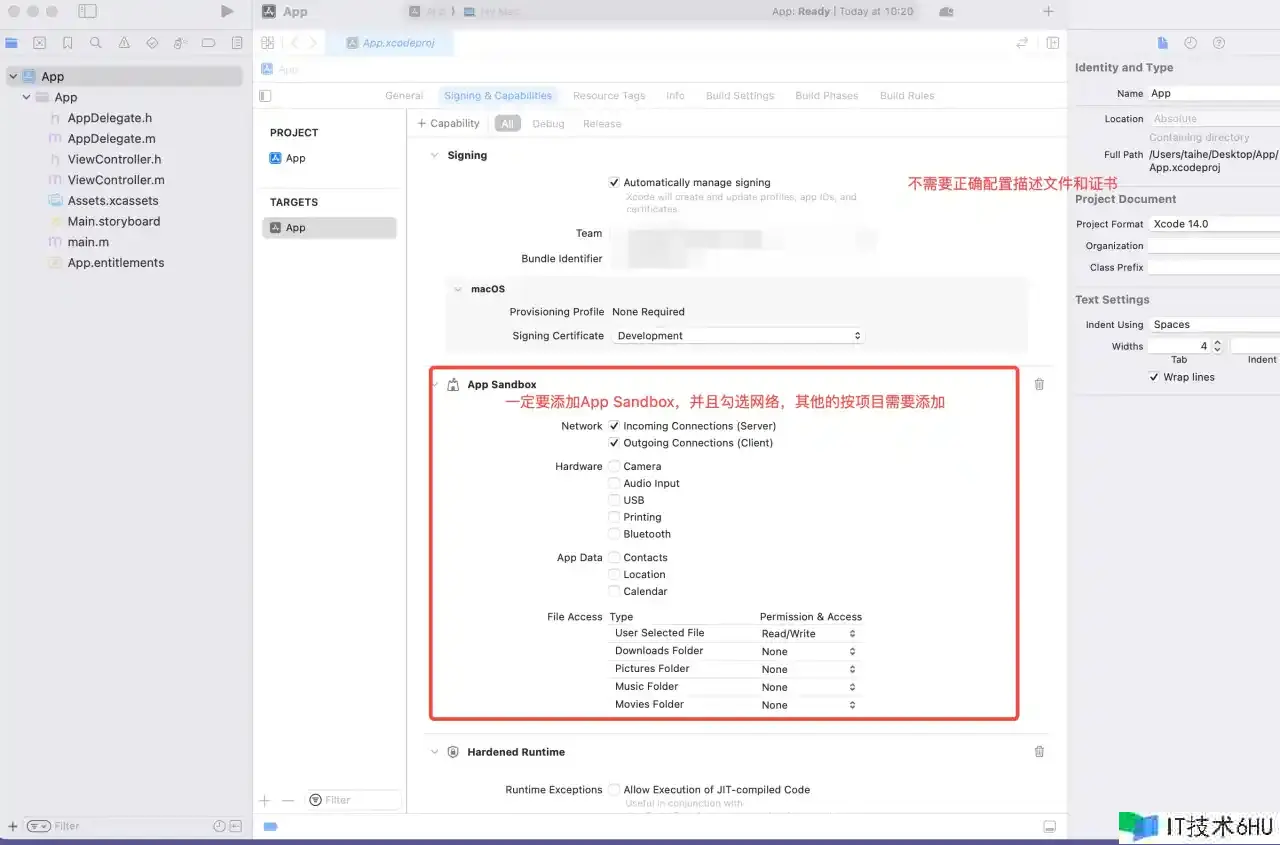Enable Contacts app data access
This screenshot has height=845, width=1280.
tap(614, 558)
